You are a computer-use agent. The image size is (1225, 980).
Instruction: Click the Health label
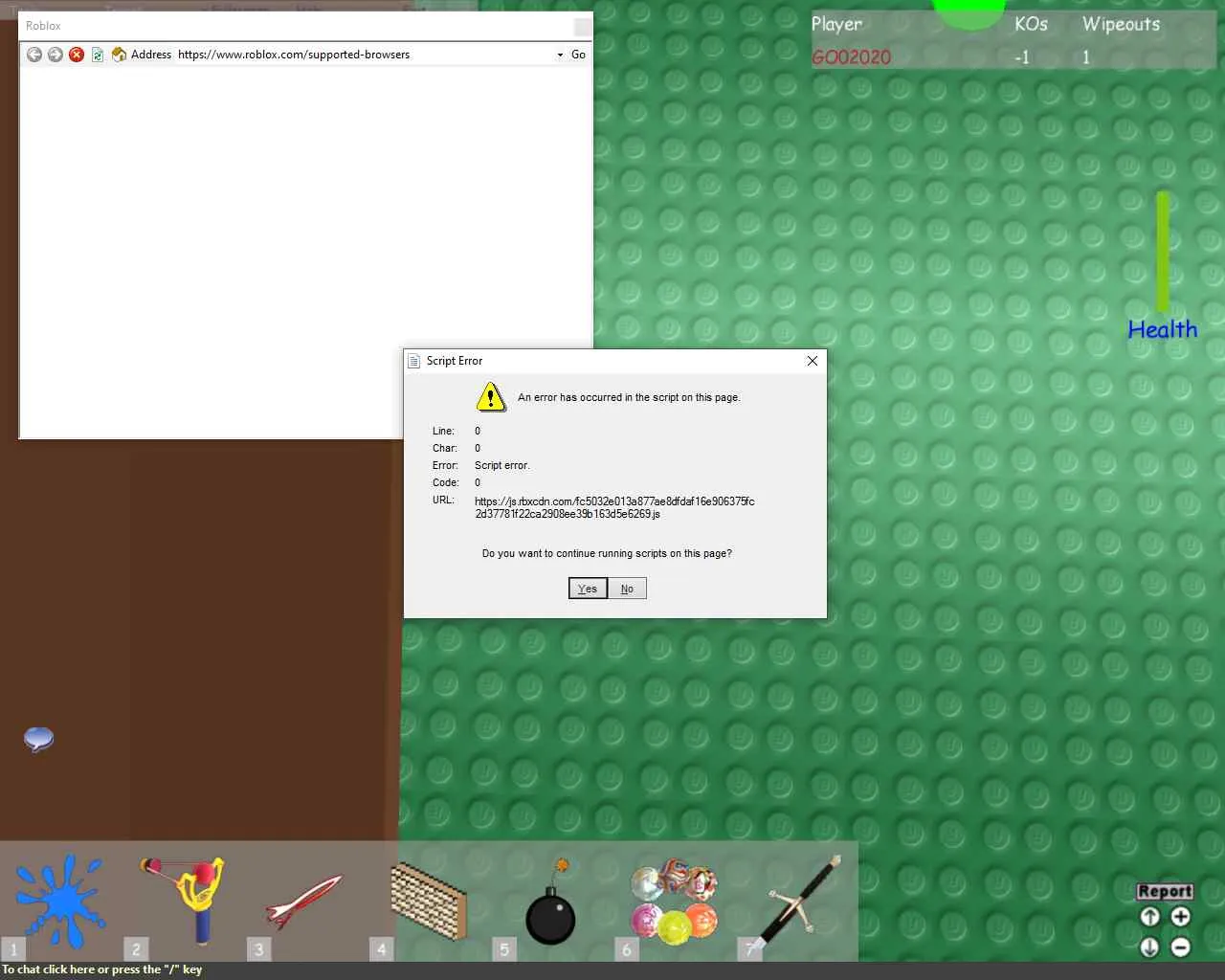[x=1163, y=329]
